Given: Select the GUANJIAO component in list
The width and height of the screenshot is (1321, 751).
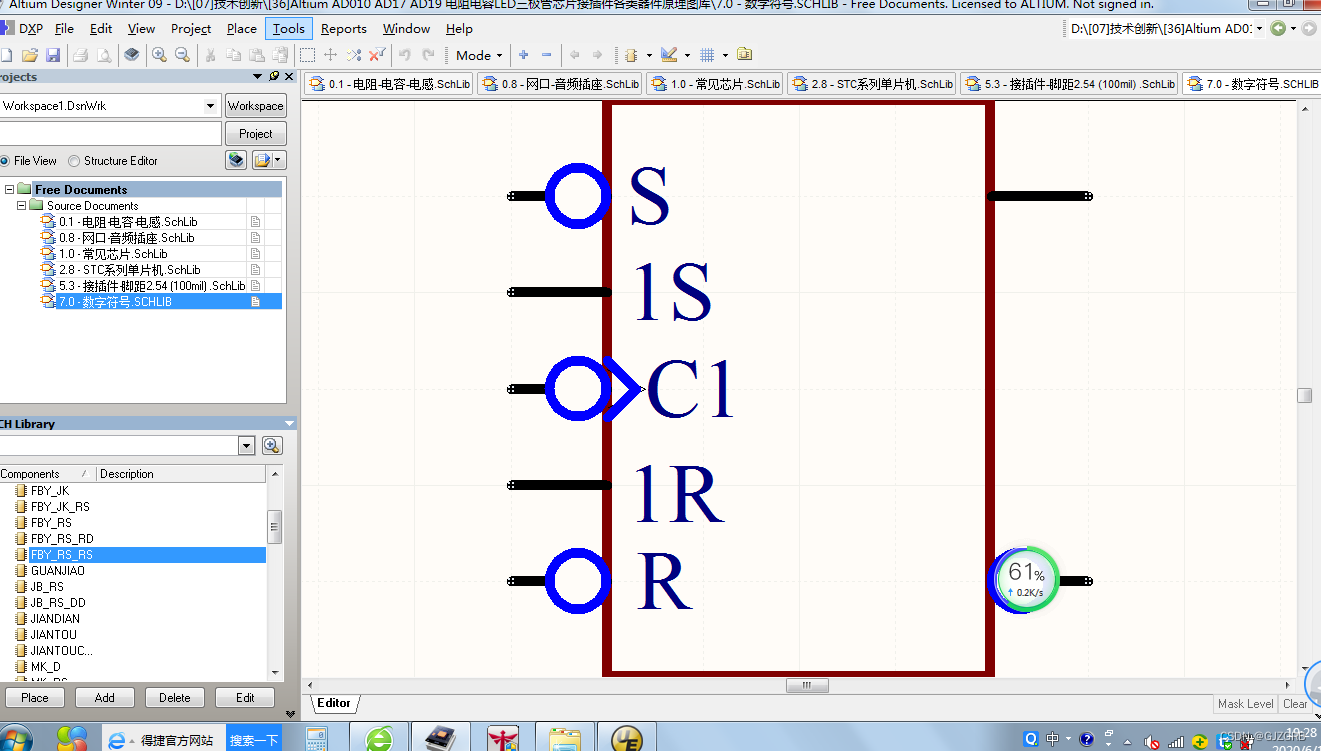Looking at the screenshot, I should (x=57, y=571).
